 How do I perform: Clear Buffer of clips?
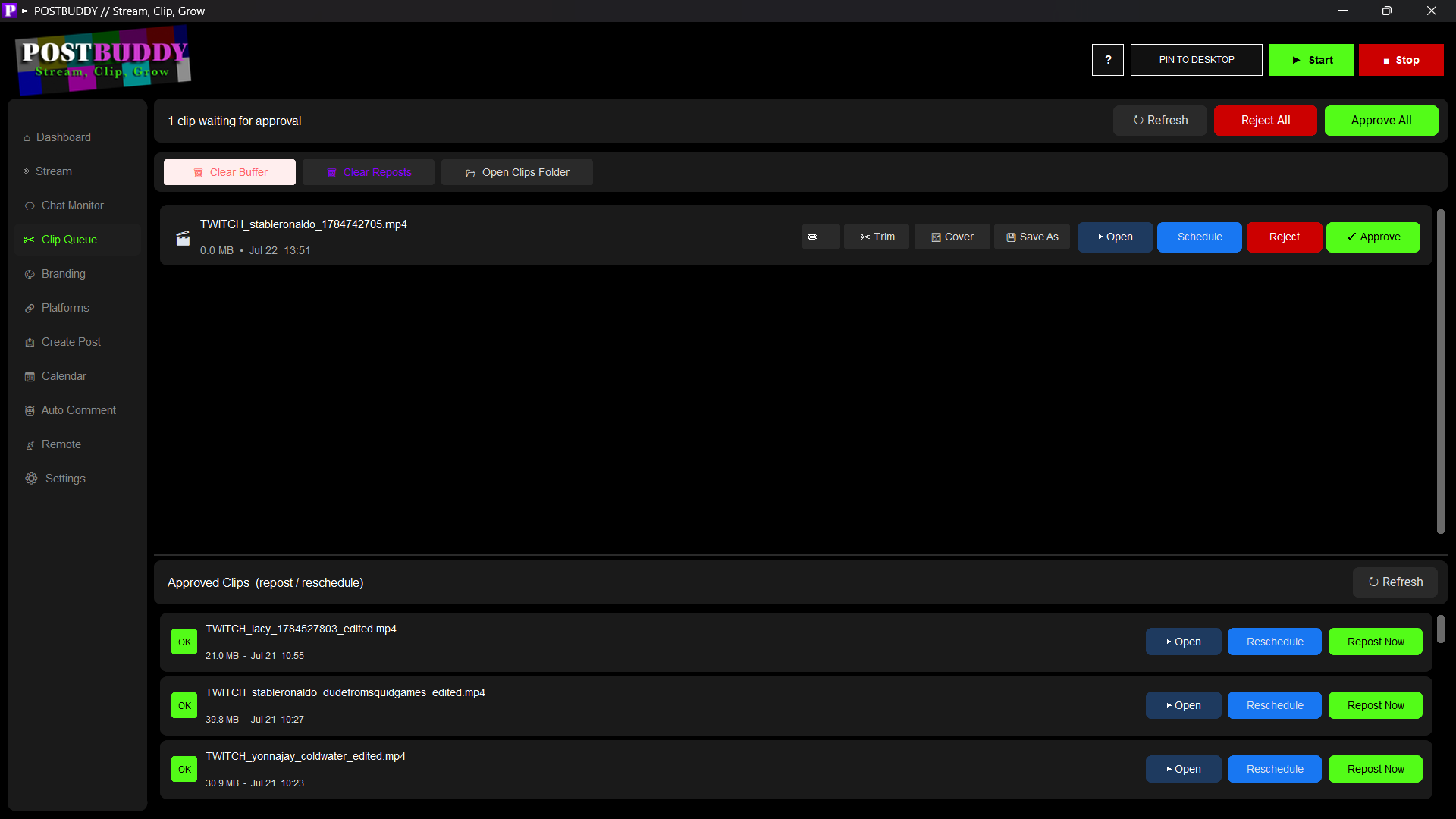pos(230,172)
